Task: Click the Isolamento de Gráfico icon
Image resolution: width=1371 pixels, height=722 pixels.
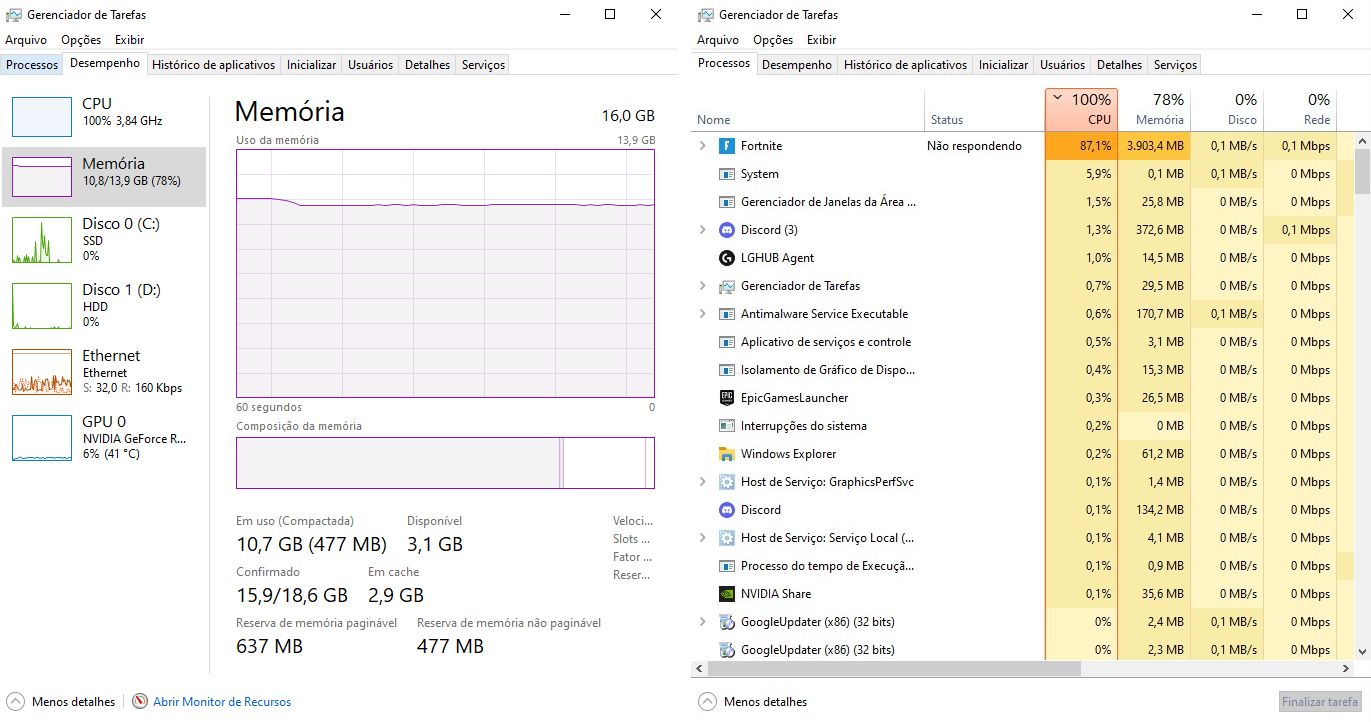Action: [x=727, y=370]
